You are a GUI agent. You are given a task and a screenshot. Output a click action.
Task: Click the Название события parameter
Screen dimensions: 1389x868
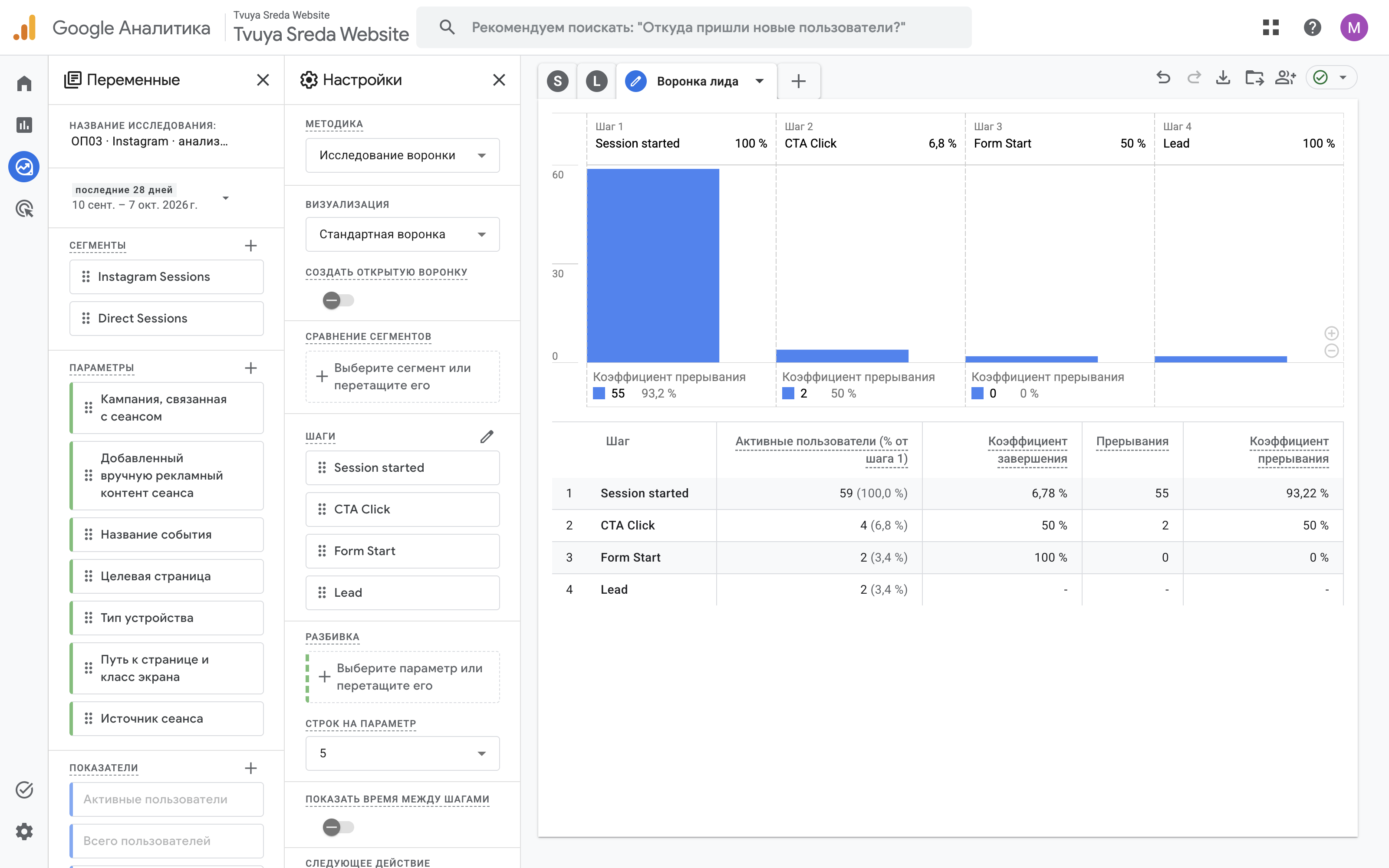pyautogui.click(x=166, y=534)
